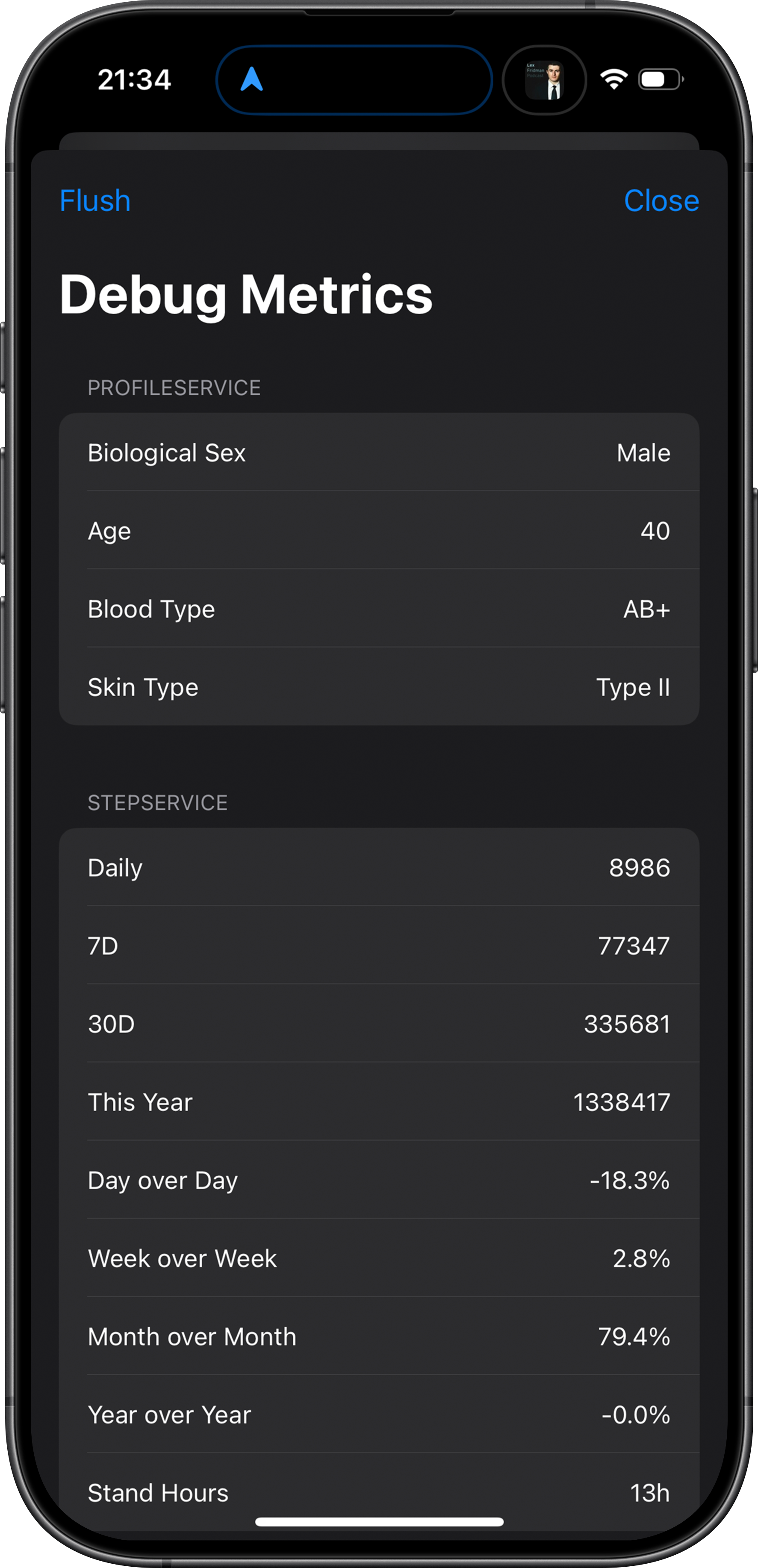Screen dimensions: 758x1568
Task: Tap the Age row showing 40
Action: point(378,531)
